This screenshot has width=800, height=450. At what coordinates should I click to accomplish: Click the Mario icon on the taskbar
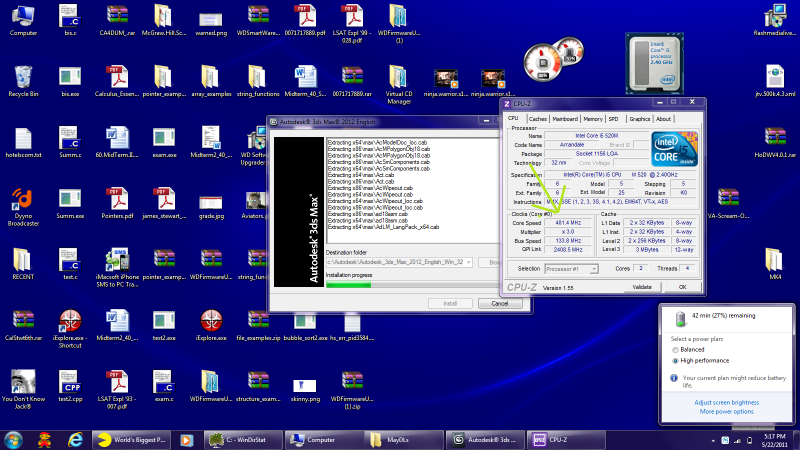pyautogui.click(x=45, y=440)
